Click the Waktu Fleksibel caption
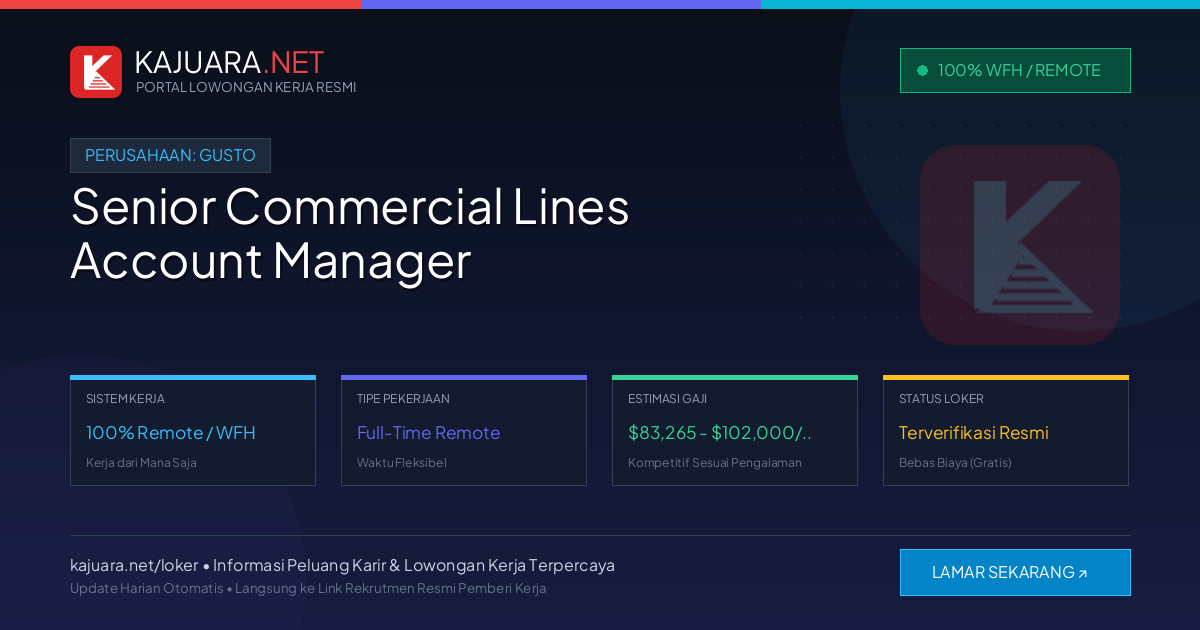Image resolution: width=1200 pixels, height=630 pixels. [x=402, y=463]
